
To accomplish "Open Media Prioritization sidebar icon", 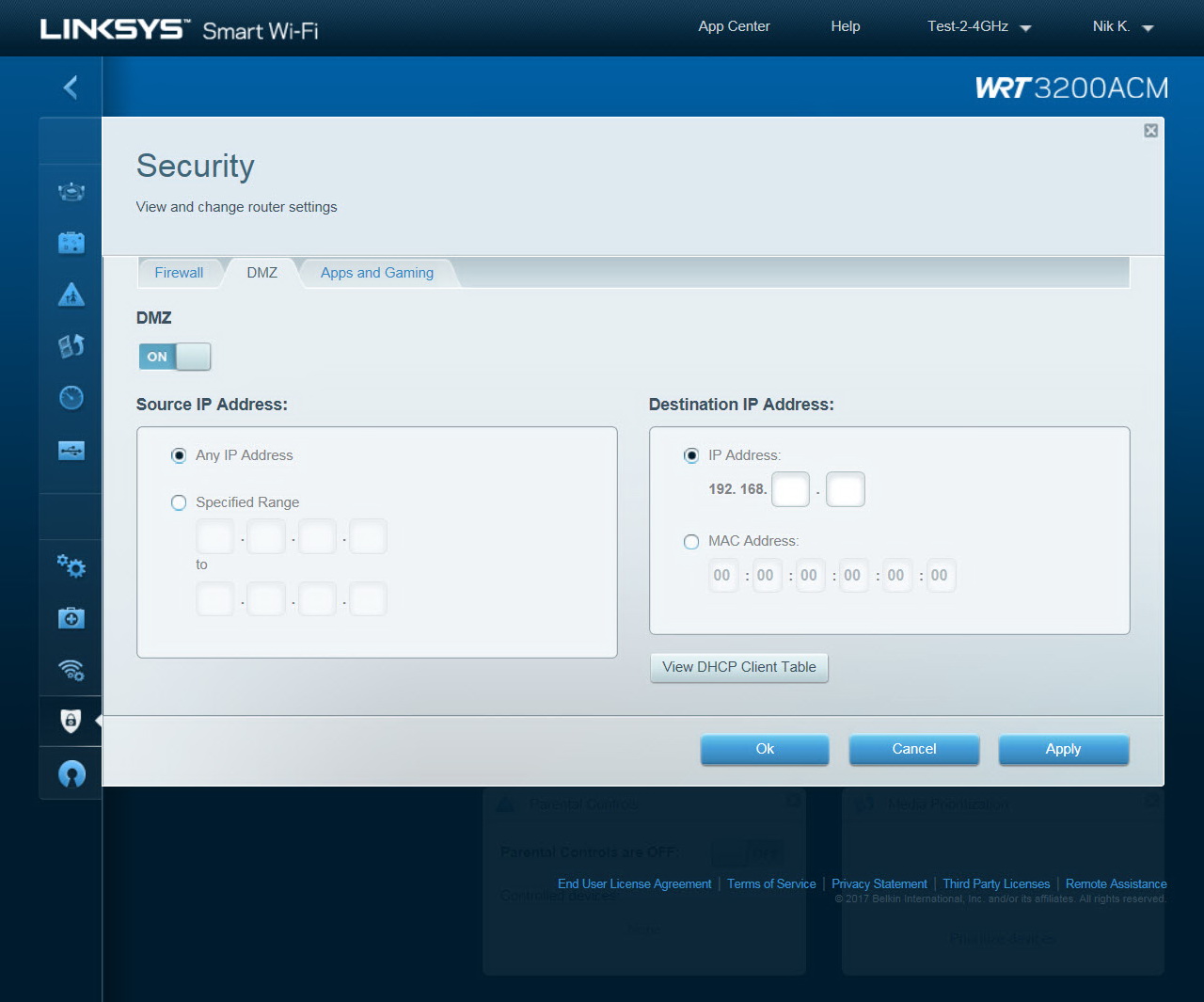I will click(x=71, y=346).
